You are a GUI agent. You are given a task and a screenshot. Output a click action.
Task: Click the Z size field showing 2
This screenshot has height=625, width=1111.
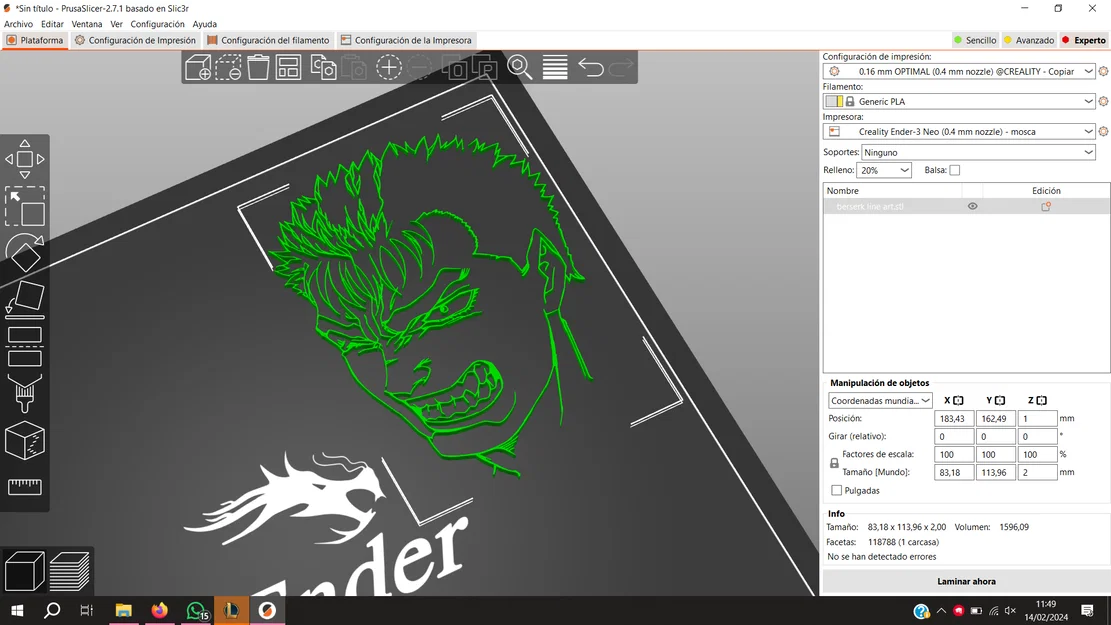pyautogui.click(x=1037, y=472)
